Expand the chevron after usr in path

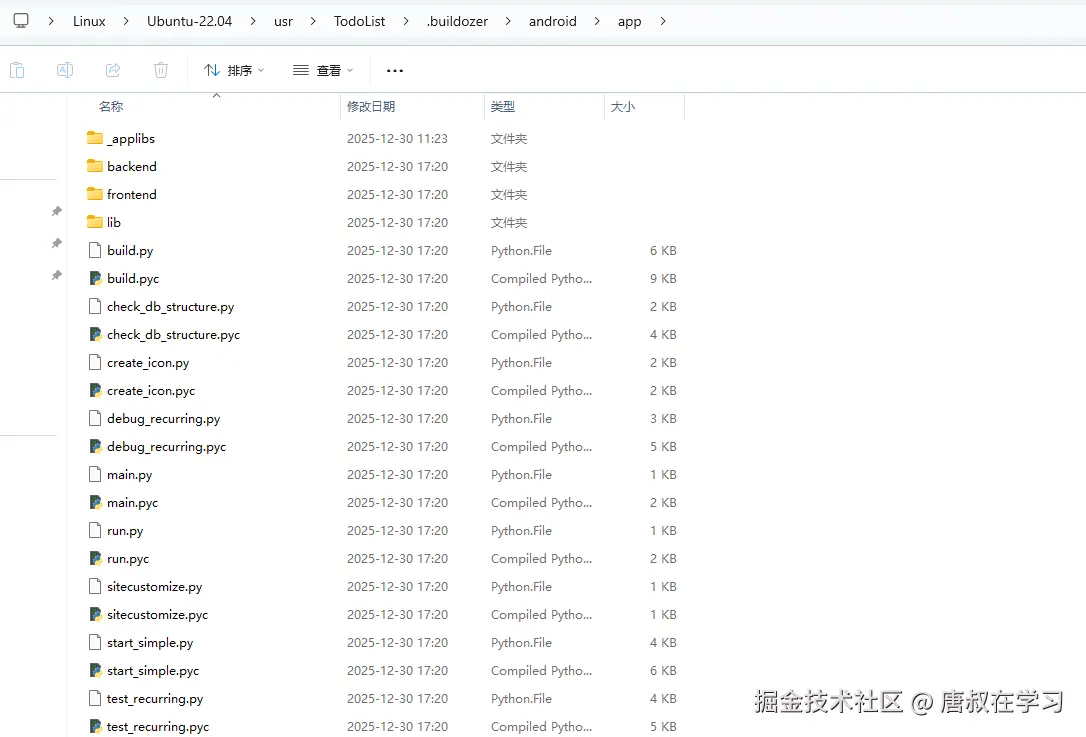click(x=313, y=21)
